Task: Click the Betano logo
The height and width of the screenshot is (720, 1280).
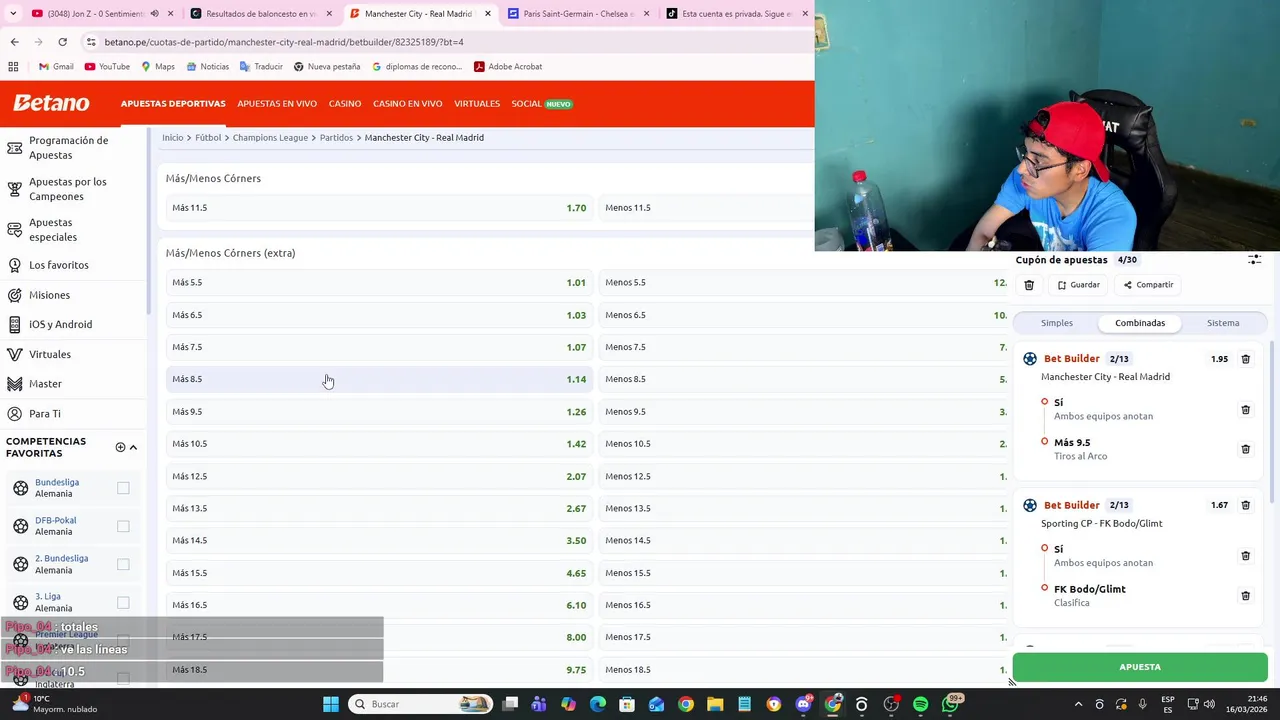Action: tap(51, 103)
